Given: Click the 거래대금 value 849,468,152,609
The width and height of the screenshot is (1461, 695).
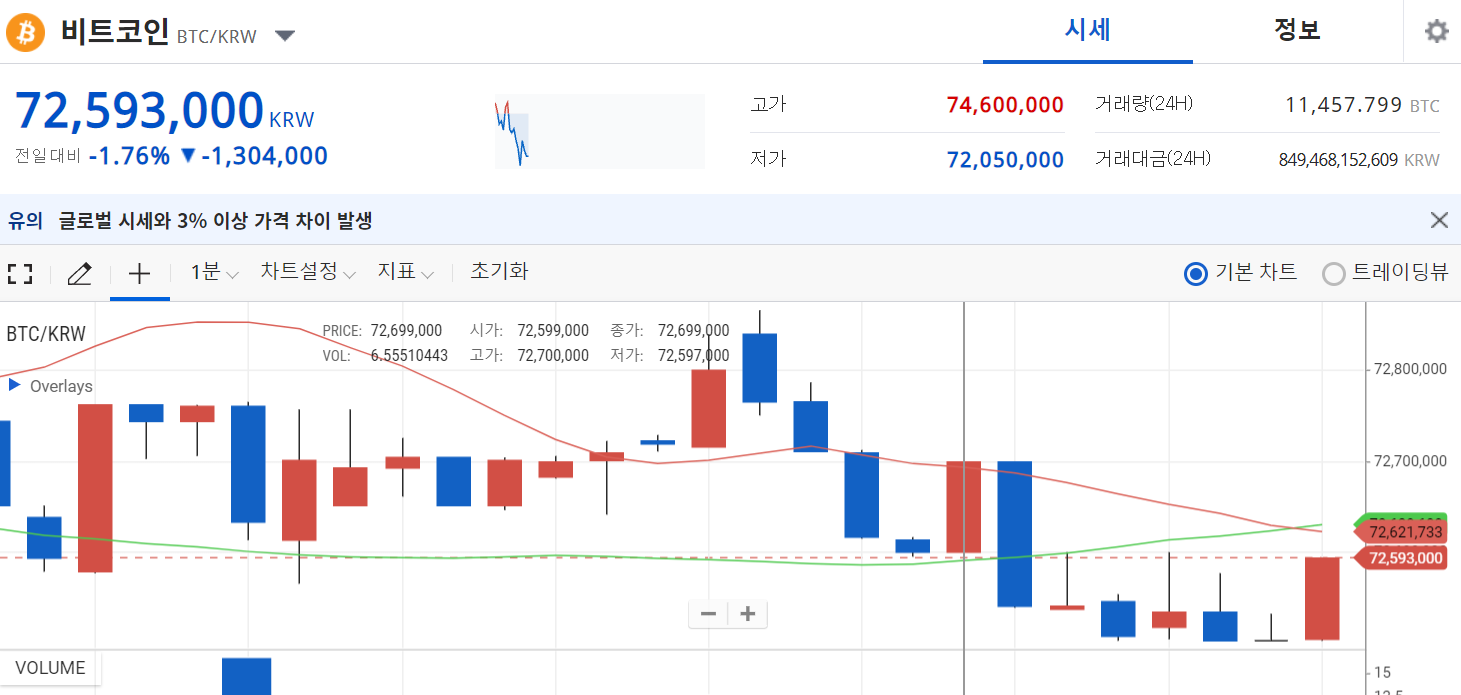Looking at the screenshot, I should tap(1338, 159).
